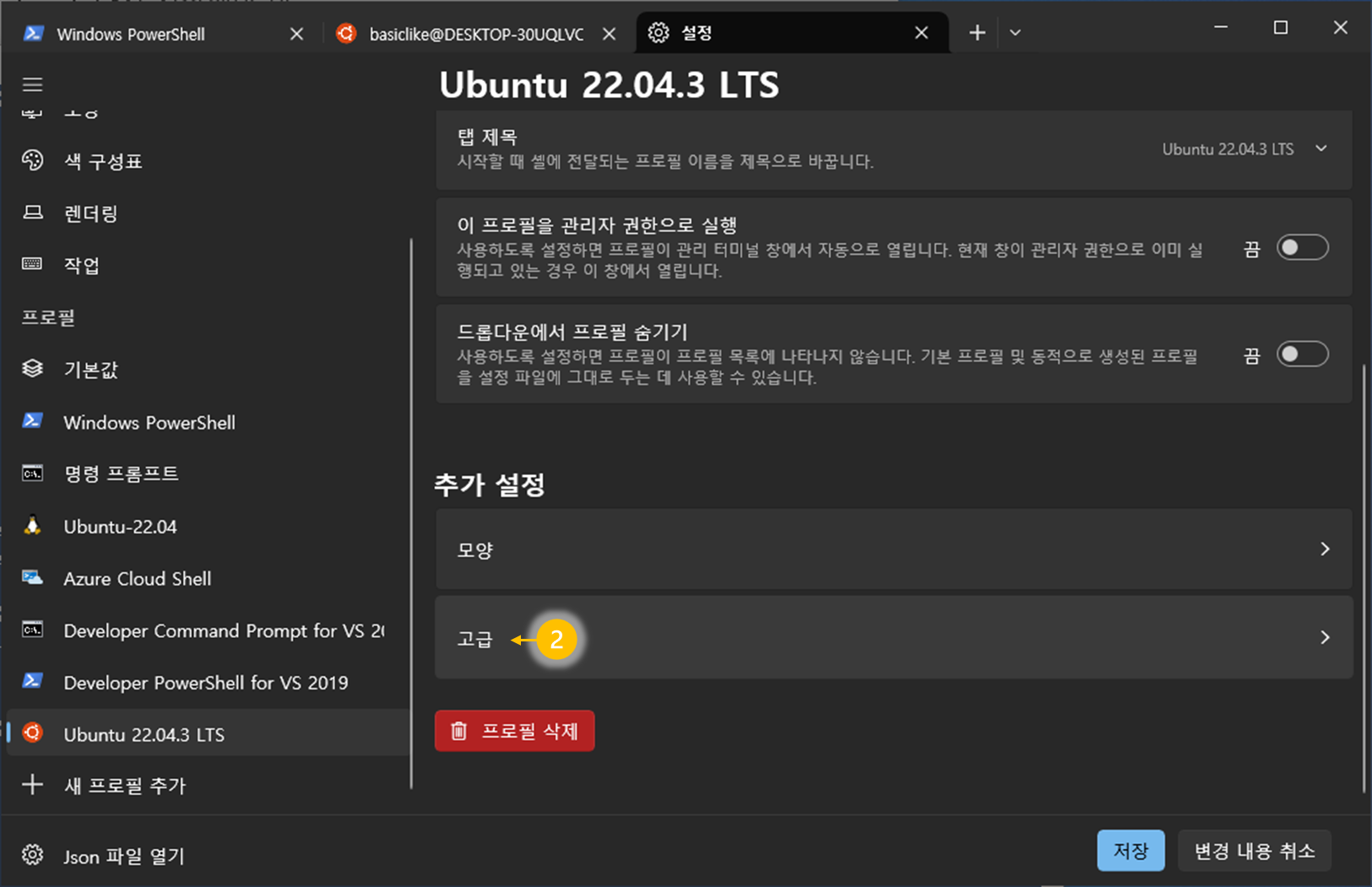Select the Azure Cloud Shell profile

(x=207, y=578)
